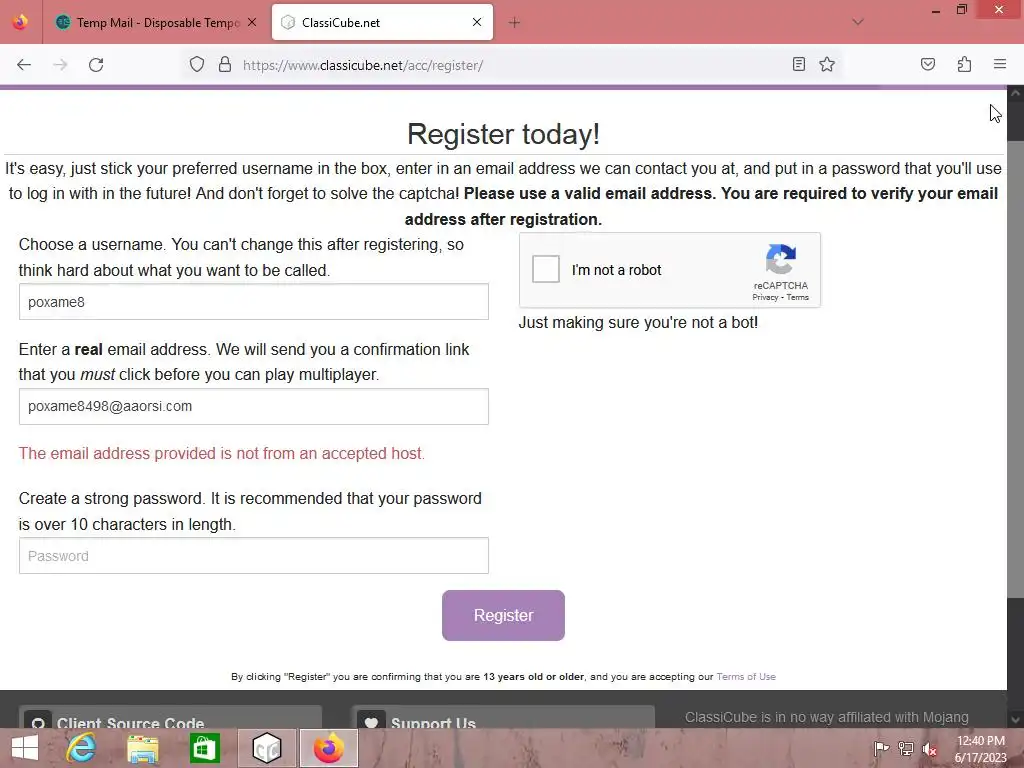The image size is (1024, 768).
Task: Click the Firefox View icon in the tab bar
Action: point(20,22)
